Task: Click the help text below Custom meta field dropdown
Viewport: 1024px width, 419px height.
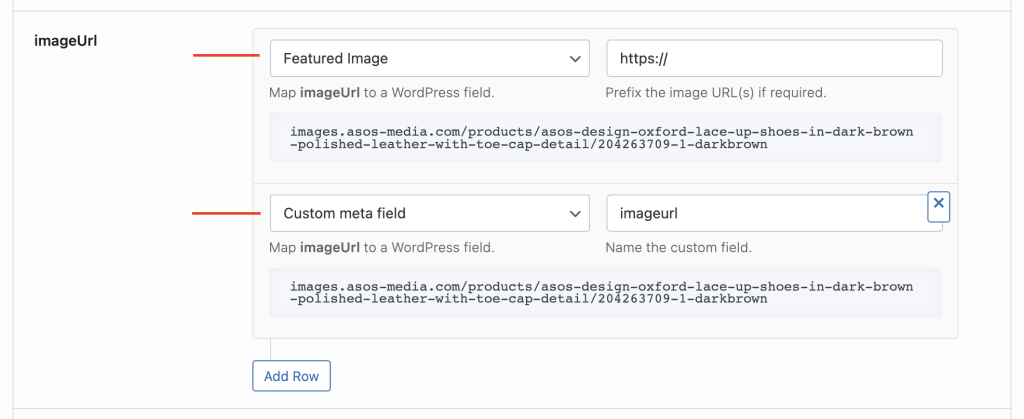Action: click(x=382, y=247)
